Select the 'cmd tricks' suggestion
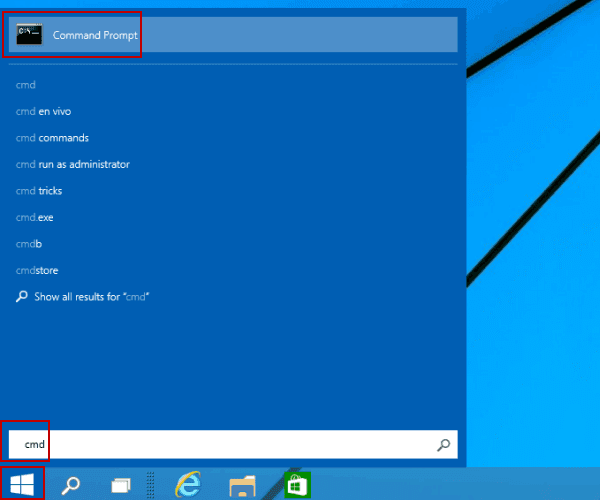 [39, 191]
